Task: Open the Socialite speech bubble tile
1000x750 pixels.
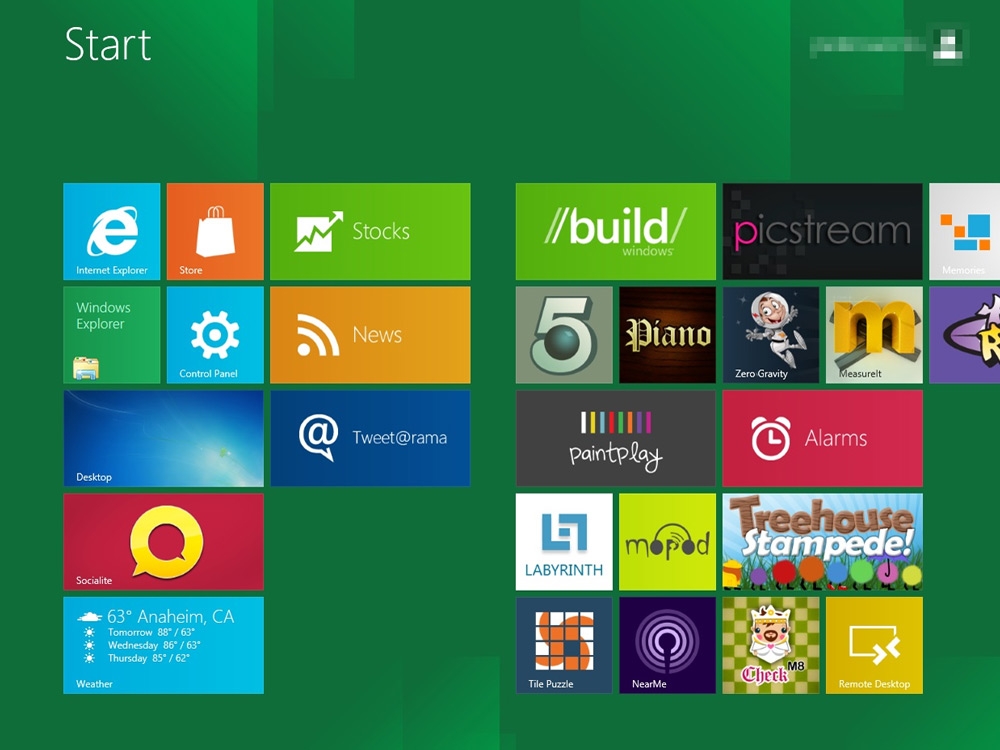Action: [x=163, y=541]
